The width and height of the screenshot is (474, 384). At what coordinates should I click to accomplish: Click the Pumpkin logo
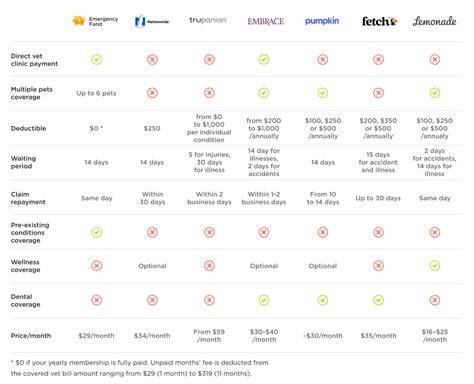pos(322,21)
